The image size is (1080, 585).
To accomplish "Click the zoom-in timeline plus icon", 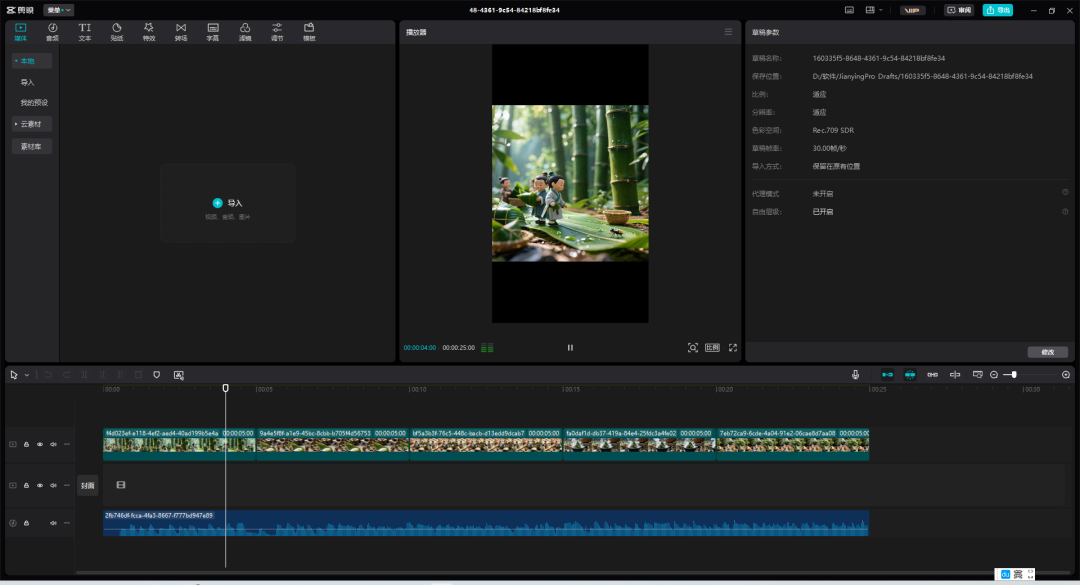I will click(1066, 375).
